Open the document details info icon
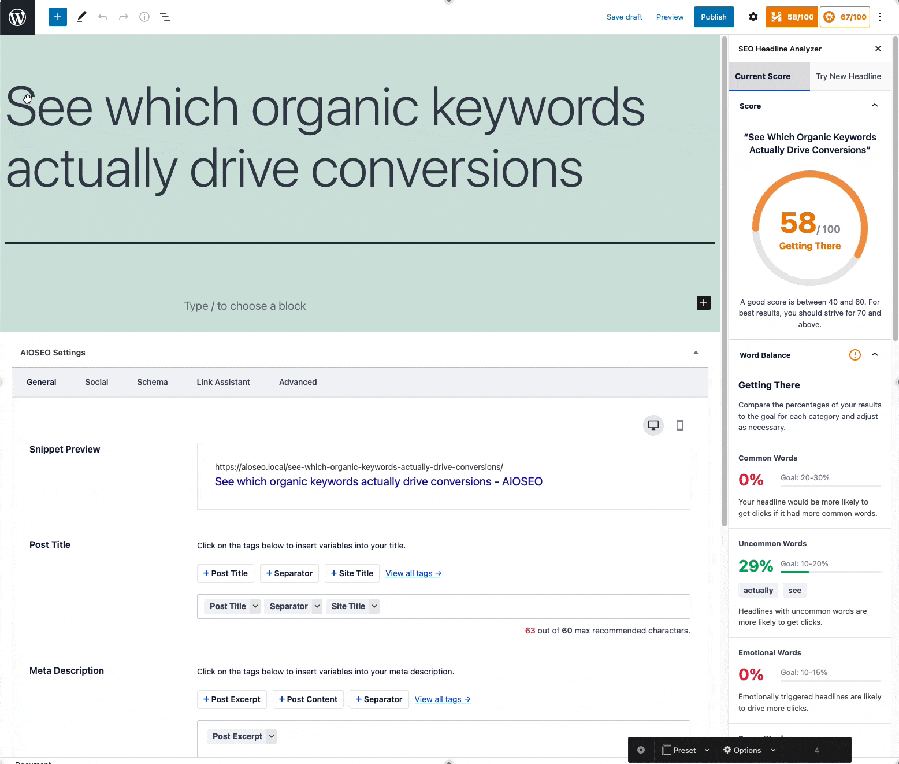 pyautogui.click(x=144, y=17)
